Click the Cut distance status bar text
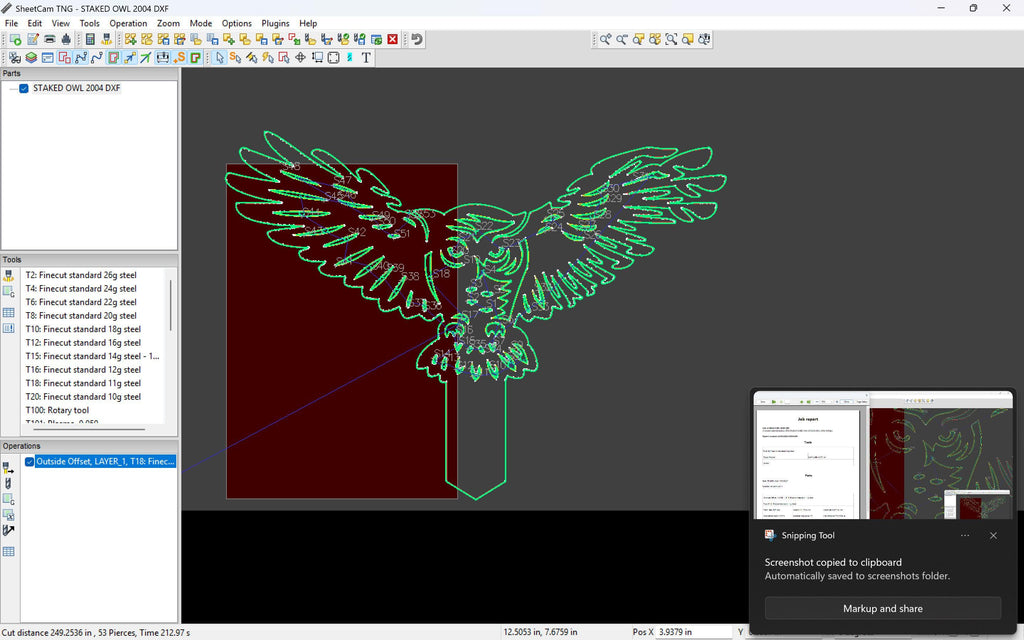The width and height of the screenshot is (1024, 640). tap(95, 633)
